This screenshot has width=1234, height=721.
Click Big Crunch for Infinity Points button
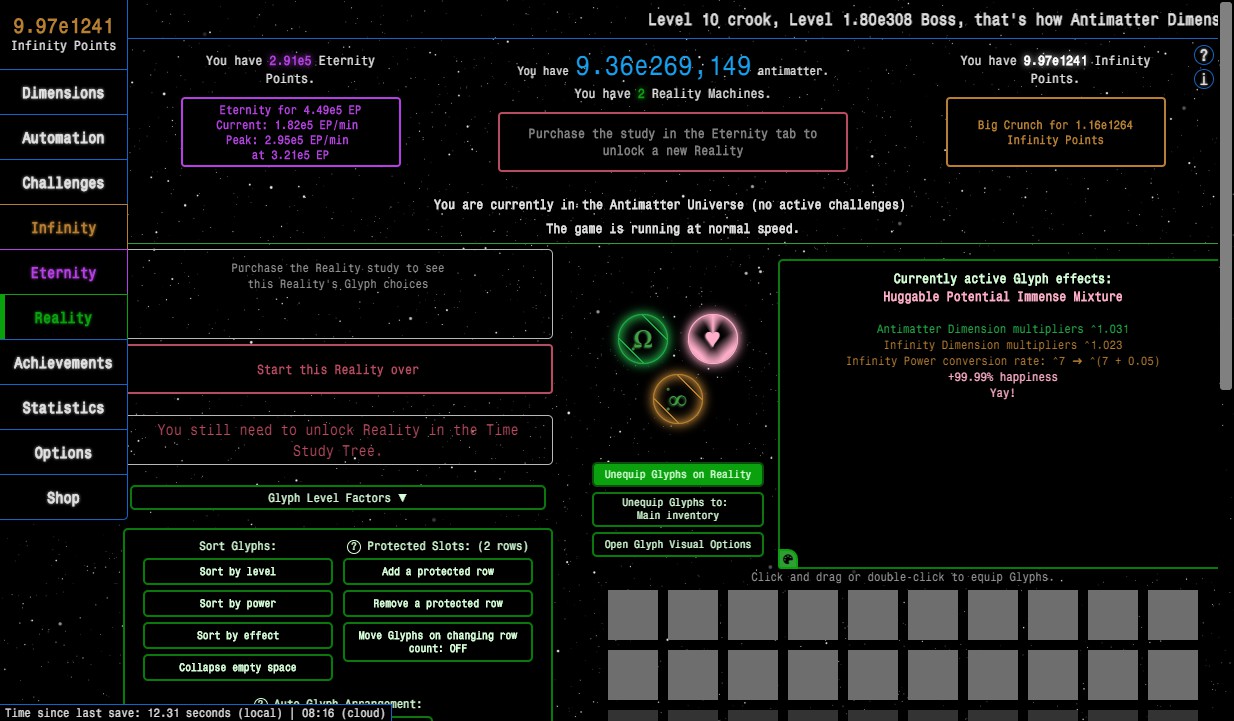[1055, 132]
